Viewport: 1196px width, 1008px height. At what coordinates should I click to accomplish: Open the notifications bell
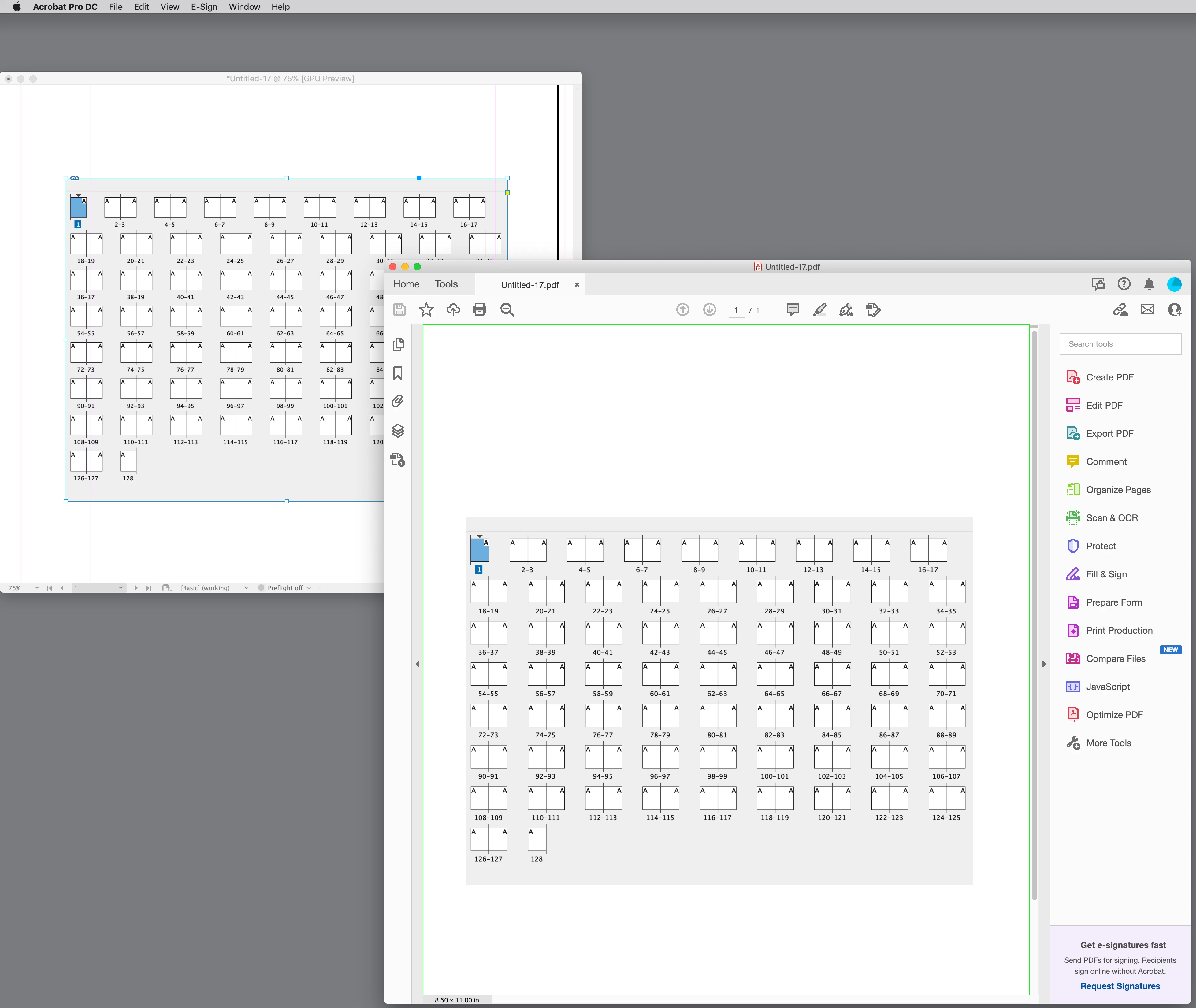[1149, 284]
